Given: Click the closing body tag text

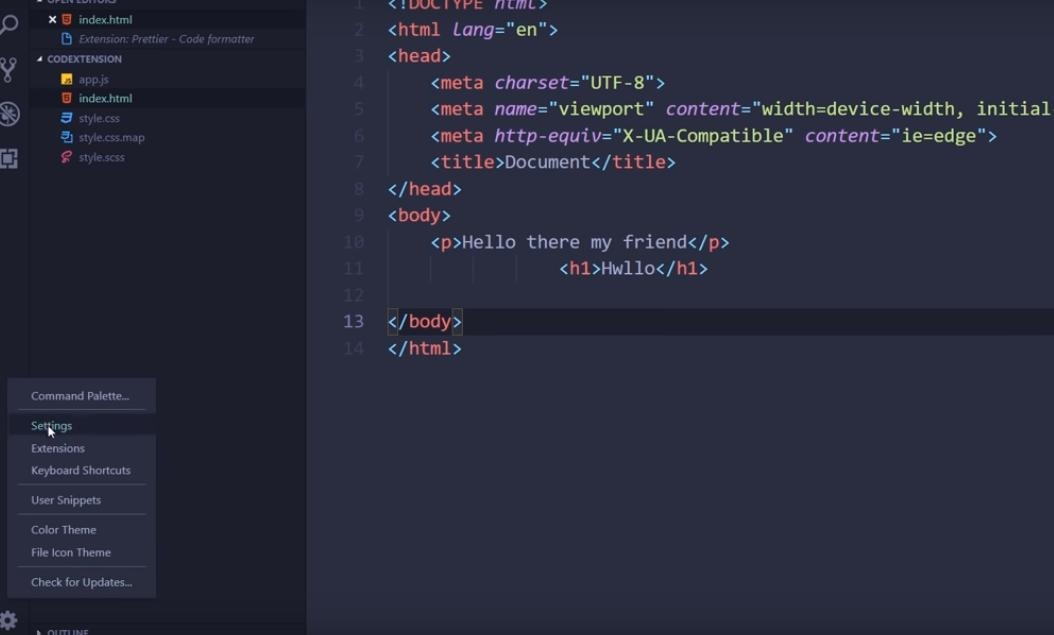Looking at the screenshot, I should point(425,322).
